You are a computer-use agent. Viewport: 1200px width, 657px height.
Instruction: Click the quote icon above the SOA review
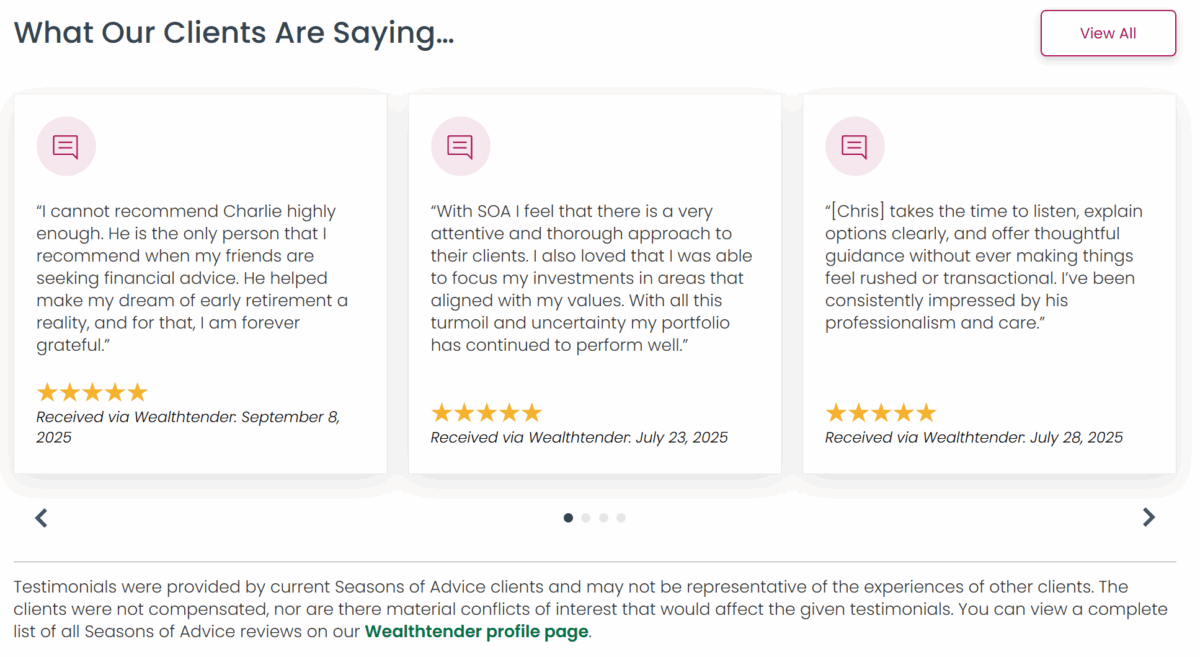460,146
